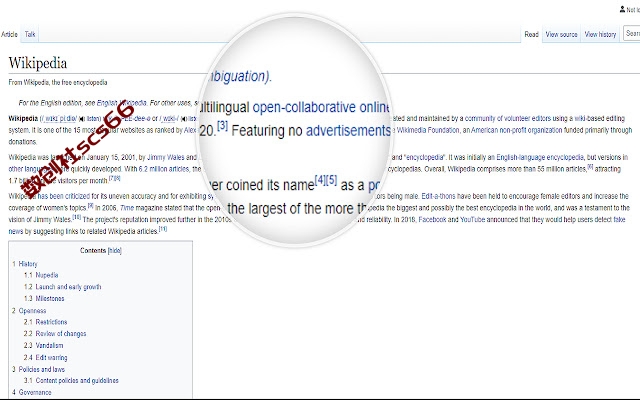Follow the 'wiki-based editing' link

click(x=600, y=118)
